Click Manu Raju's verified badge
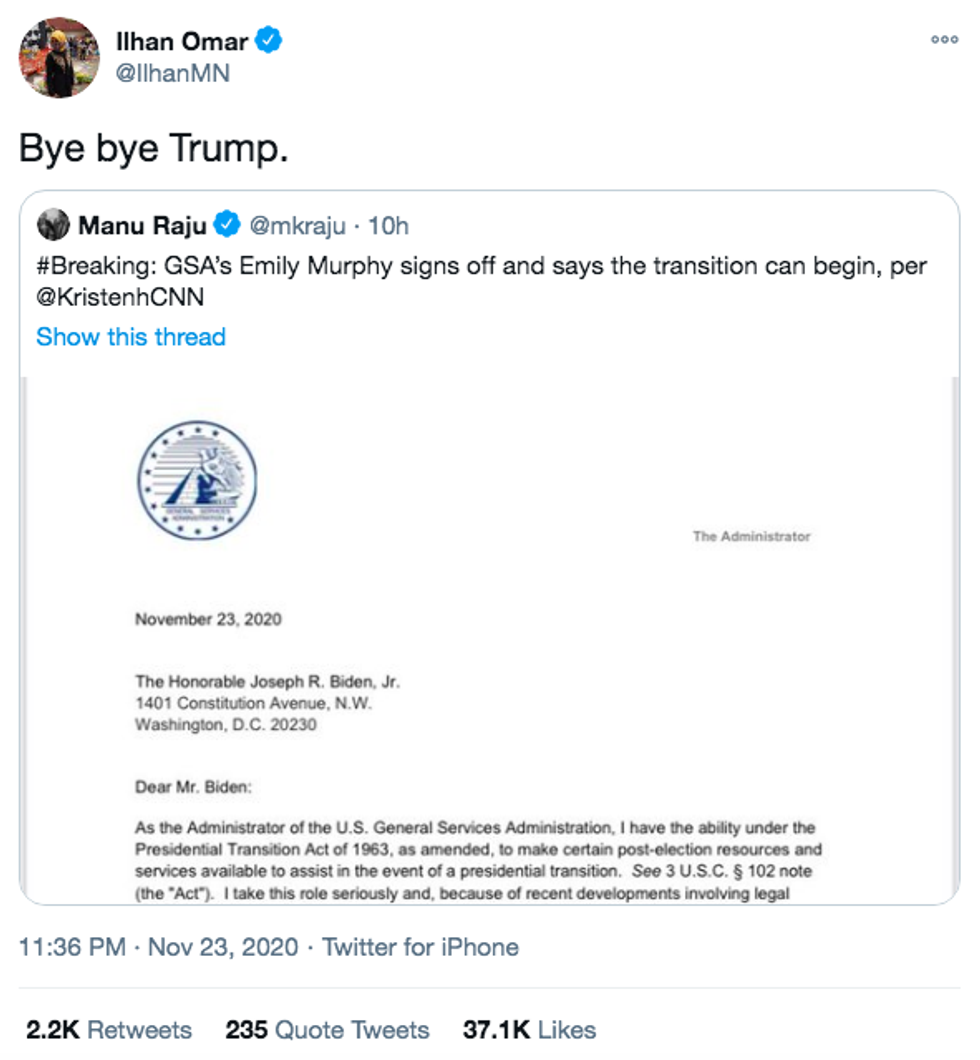Image resolution: width=980 pixels, height=1060 pixels. 228,226
